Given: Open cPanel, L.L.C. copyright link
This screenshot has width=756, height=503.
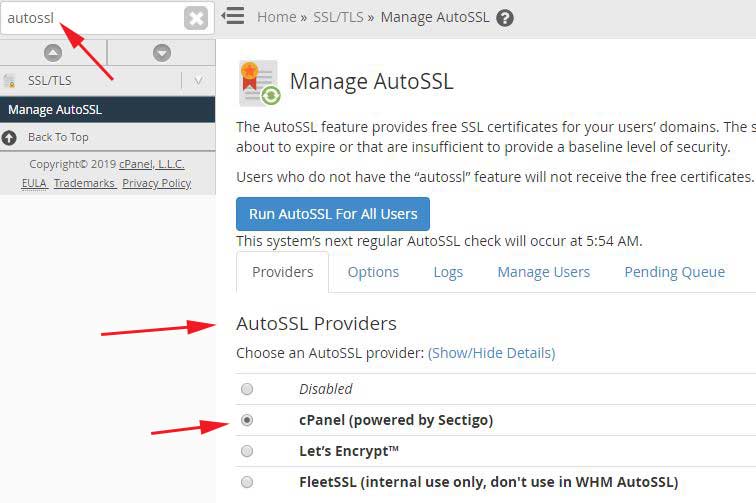Looking at the screenshot, I should click(151, 164).
